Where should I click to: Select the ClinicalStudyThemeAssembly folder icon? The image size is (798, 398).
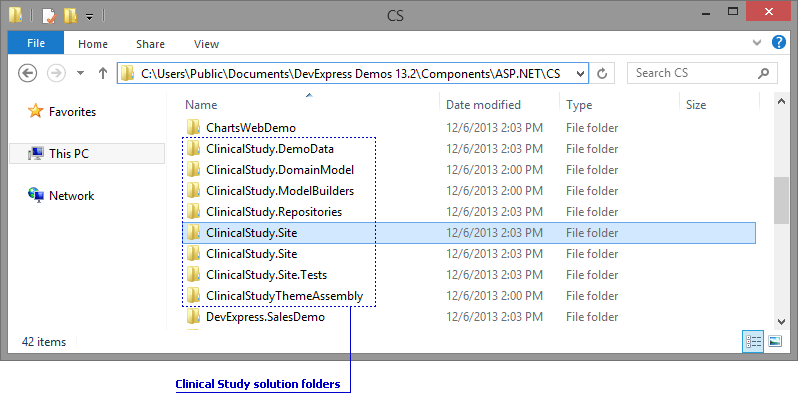pos(193,295)
